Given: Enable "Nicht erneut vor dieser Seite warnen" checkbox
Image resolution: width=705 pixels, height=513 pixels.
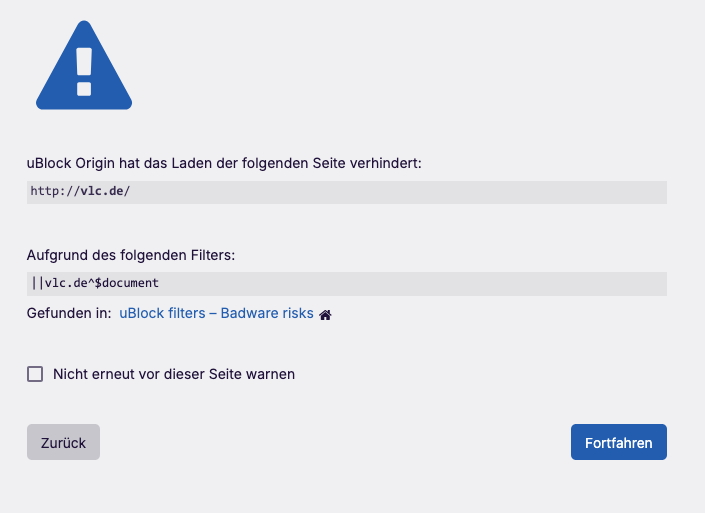Looking at the screenshot, I should click(x=35, y=374).
